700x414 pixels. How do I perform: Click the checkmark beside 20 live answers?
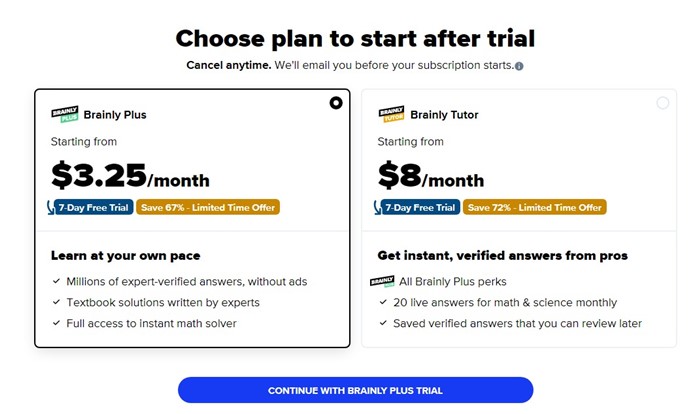point(384,302)
